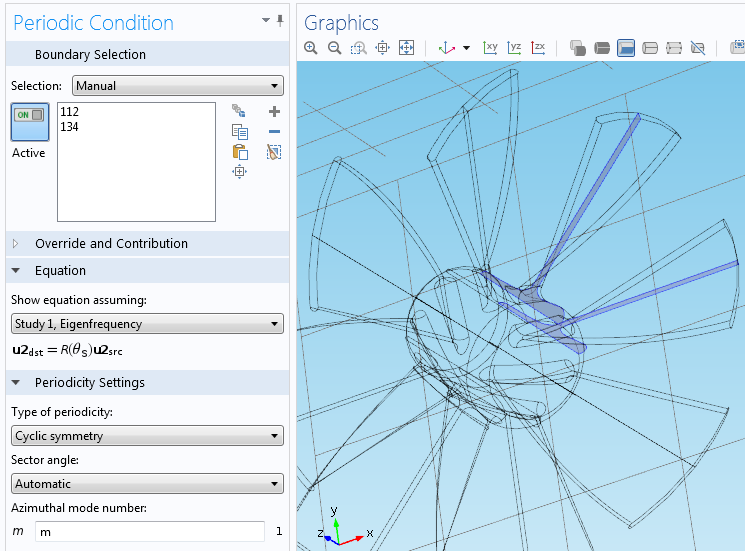Click the Create Selection icon
This screenshot has width=745, height=551.
click(239, 111)
